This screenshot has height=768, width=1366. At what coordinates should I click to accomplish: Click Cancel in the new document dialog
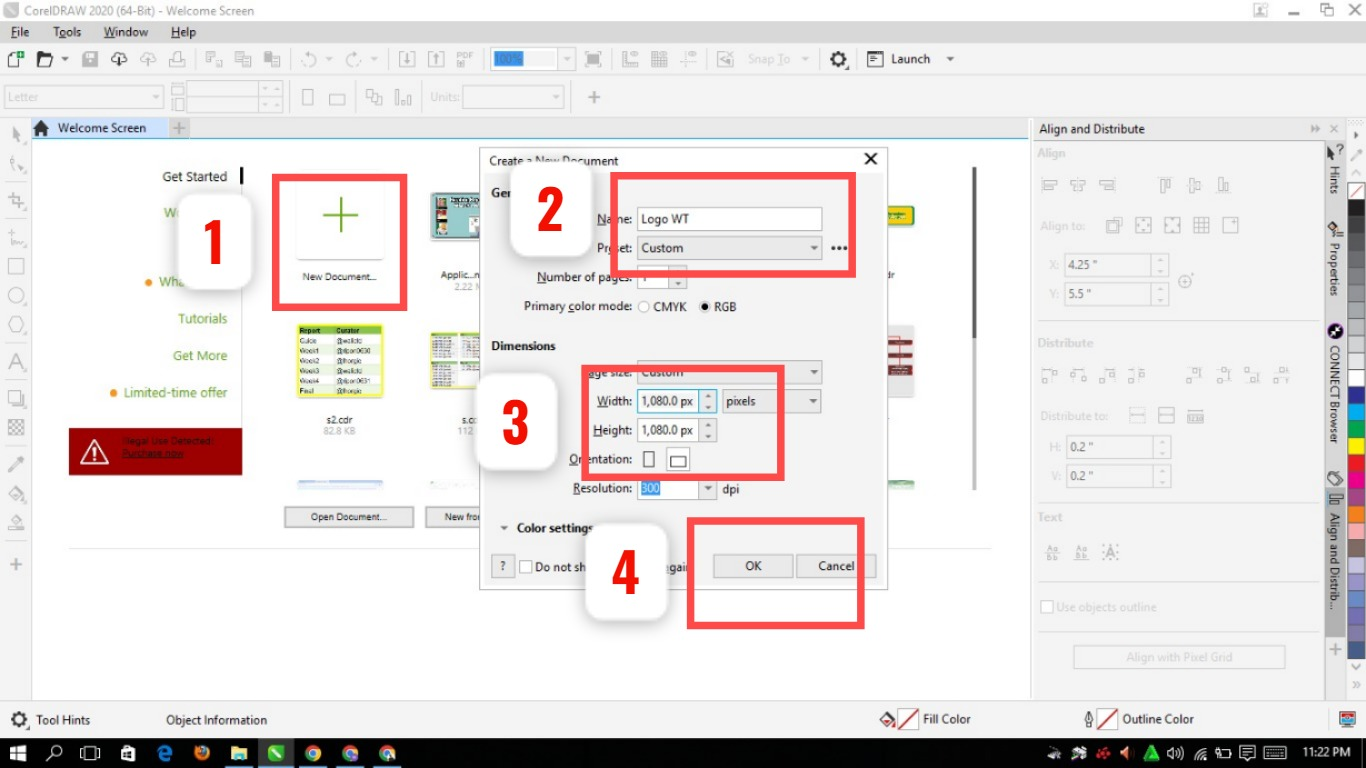click(x=836, y=566)
